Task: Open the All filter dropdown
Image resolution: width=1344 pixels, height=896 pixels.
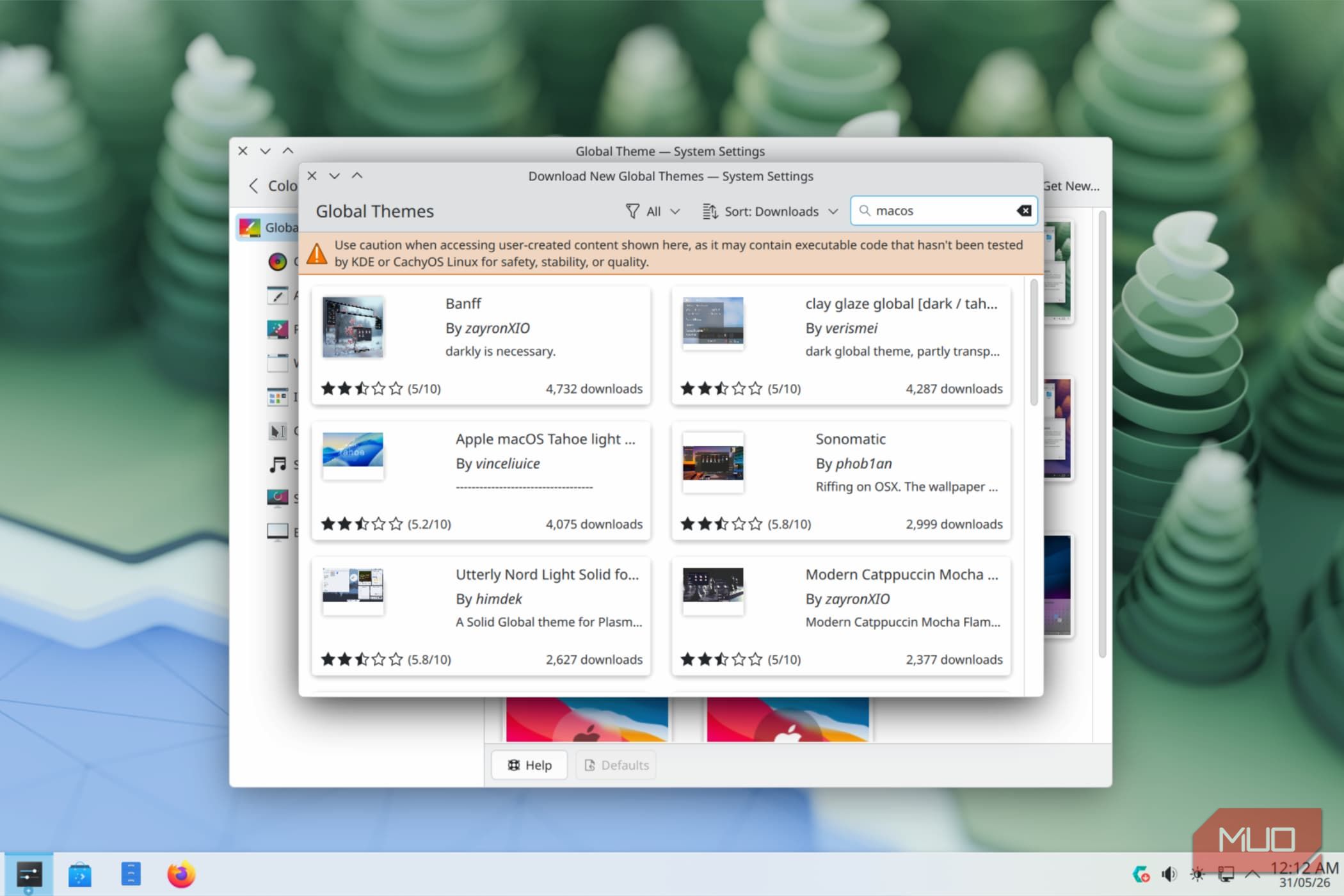Action: tap(653, 211)
